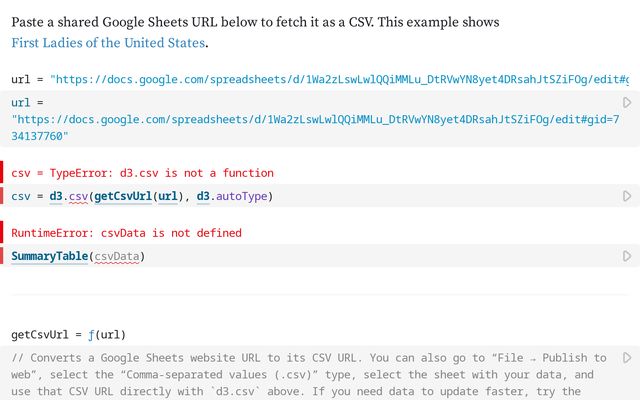Click the url argument inside getCsvUrl(url) call

169,196
